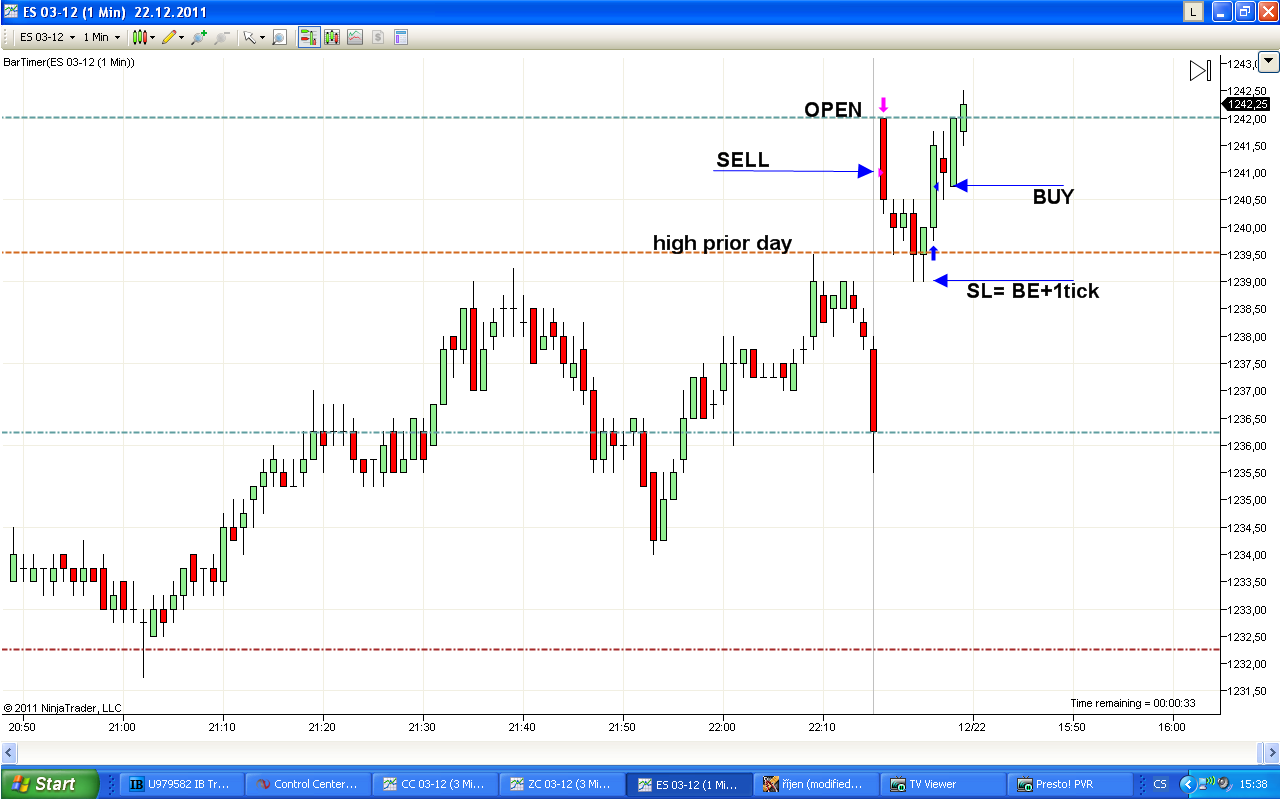Toggle the Chart Trader panel button
This screenshot has height=800, width=1280.
[308, 37]
